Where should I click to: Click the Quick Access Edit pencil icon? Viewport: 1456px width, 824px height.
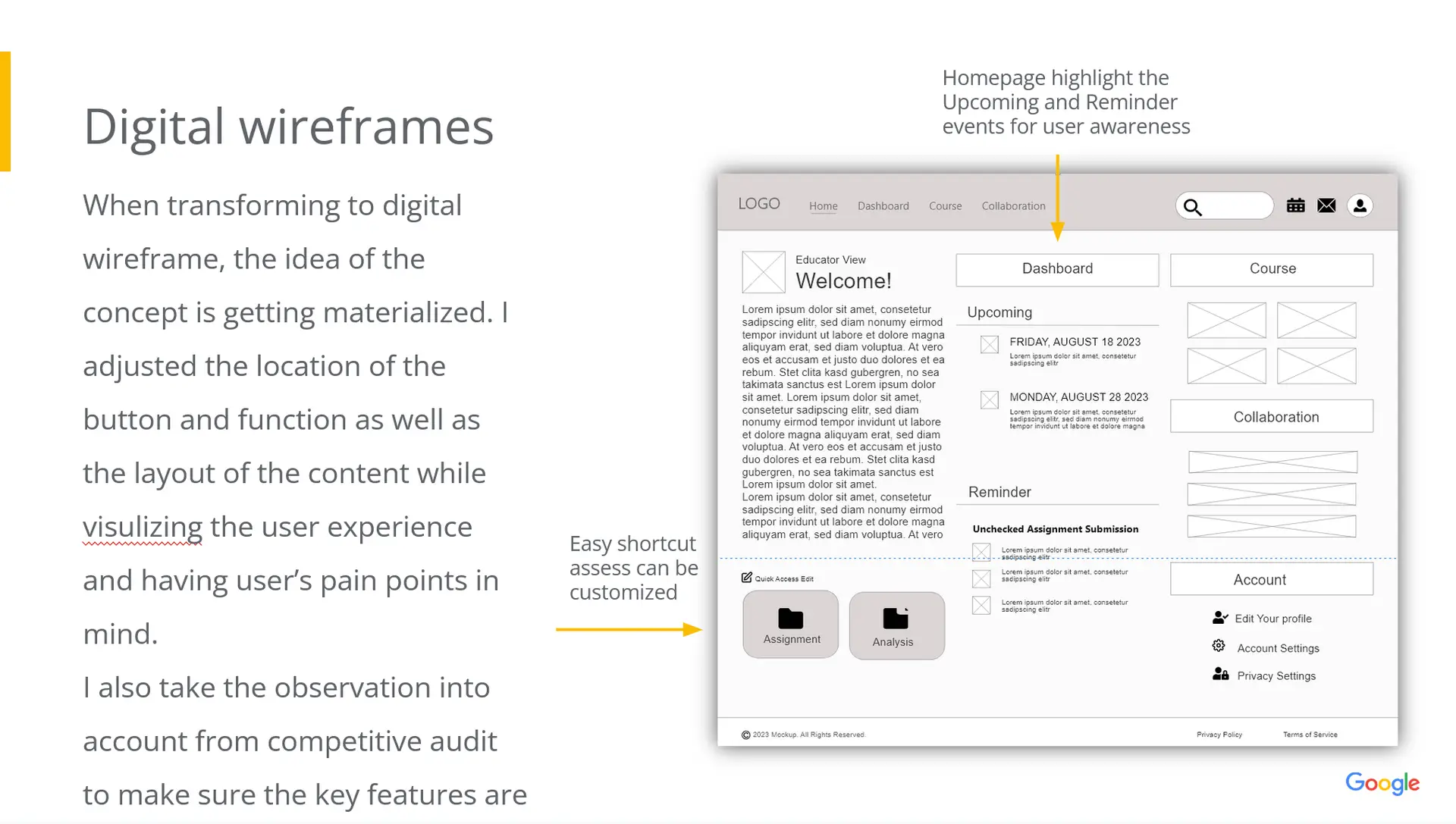point(747,578)
